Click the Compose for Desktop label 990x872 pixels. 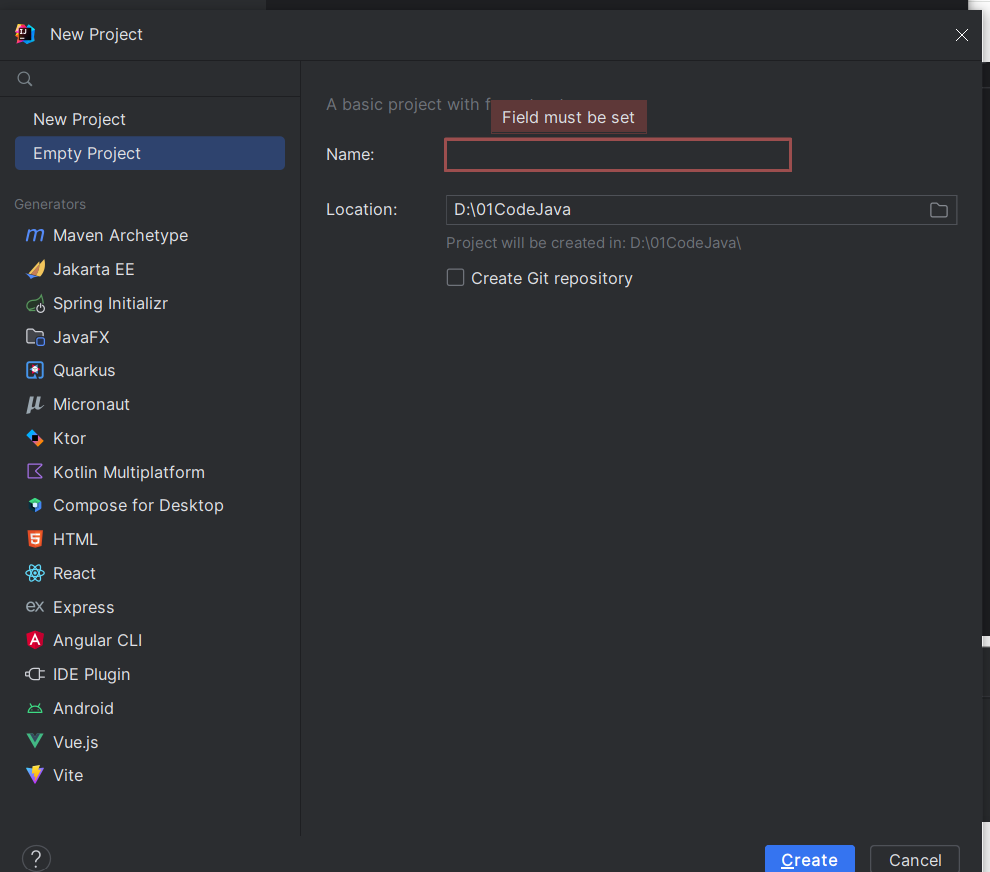pos(138,506)
